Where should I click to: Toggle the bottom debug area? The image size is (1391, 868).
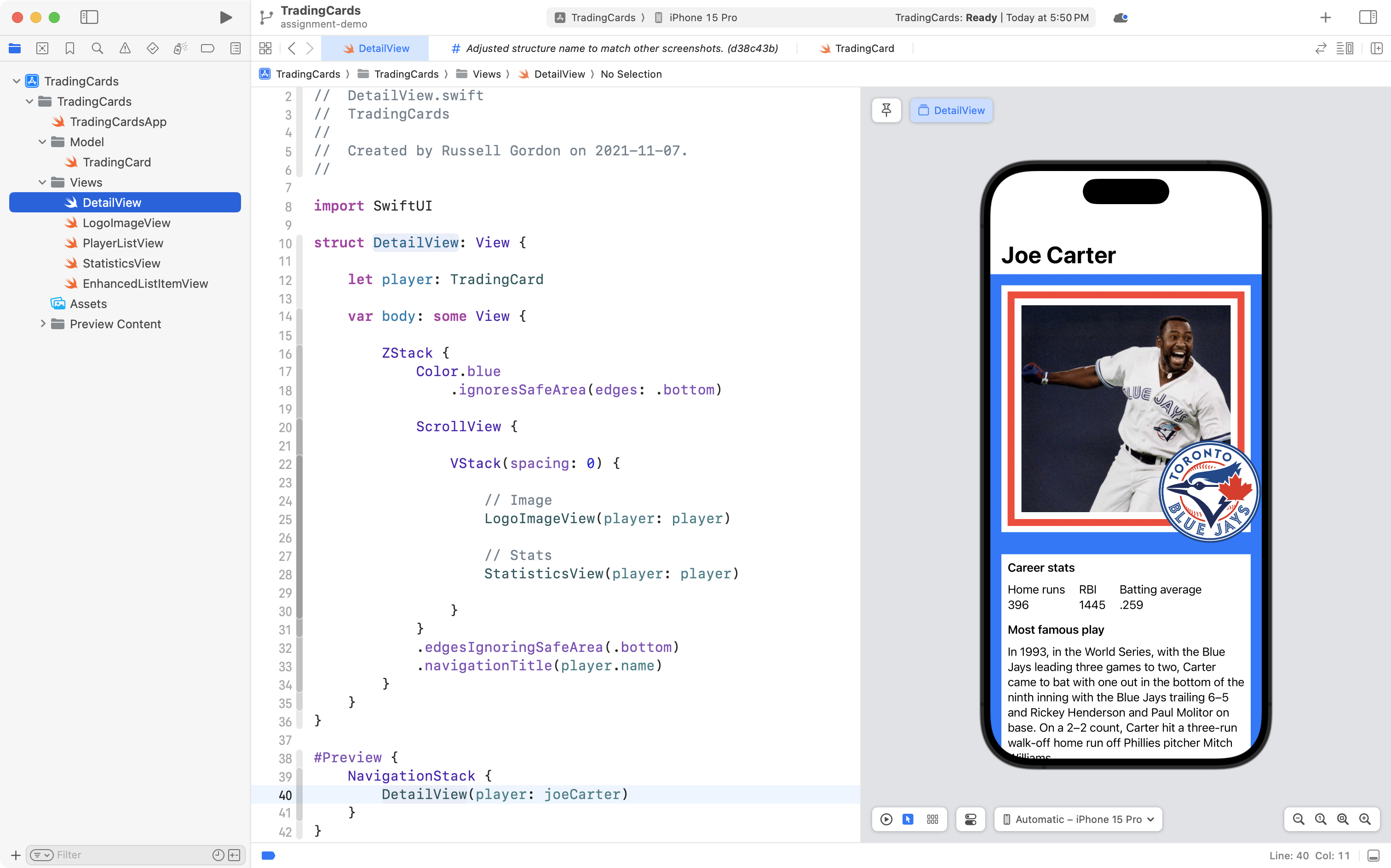(x=1373, y=856)
